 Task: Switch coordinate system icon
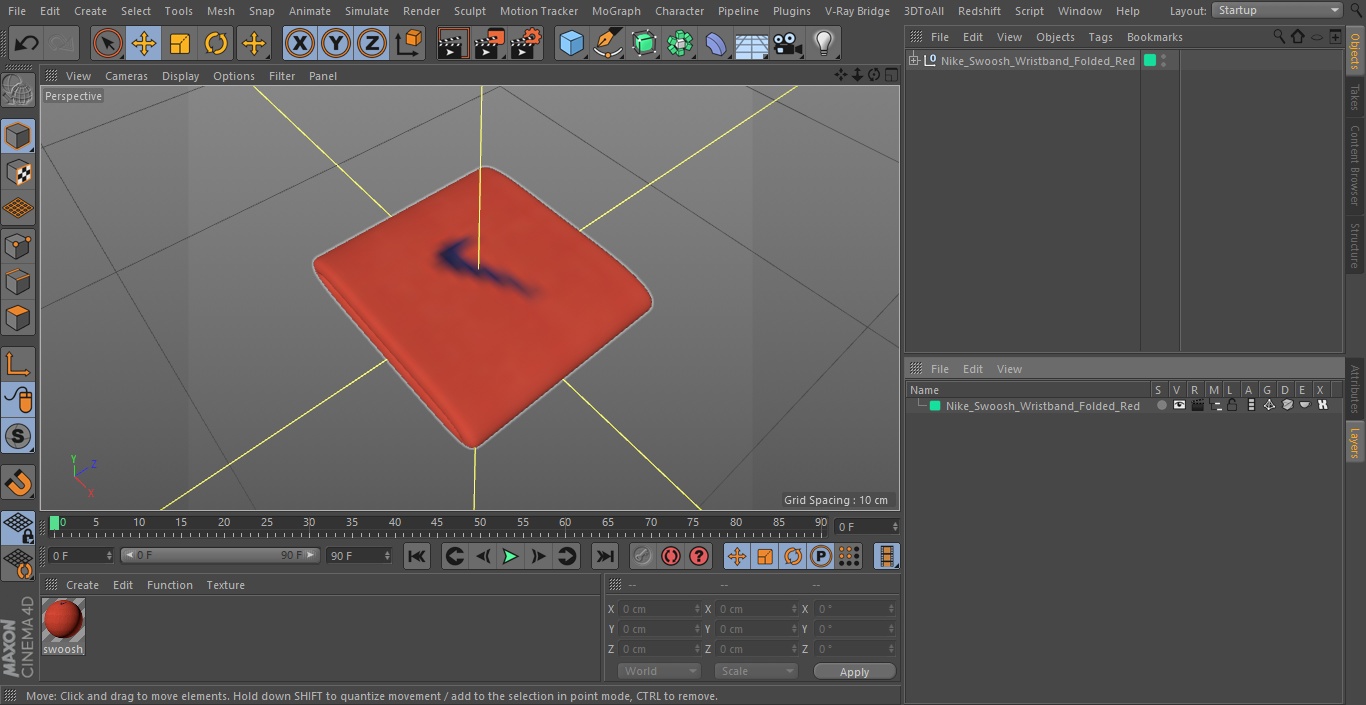click(x=409, y=44)
